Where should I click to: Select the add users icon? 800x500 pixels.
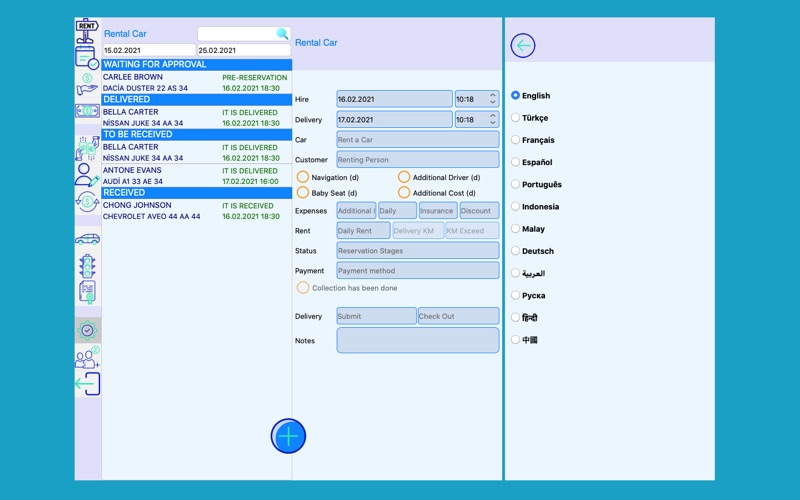(87, 357)
